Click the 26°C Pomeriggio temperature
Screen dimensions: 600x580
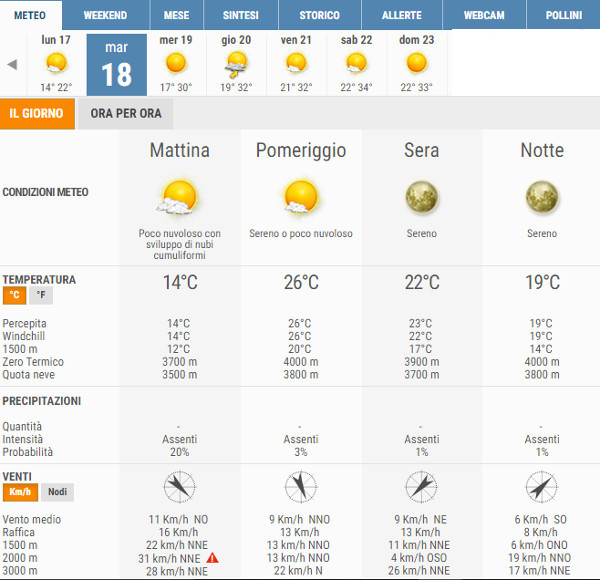click(x=301, y=282)
